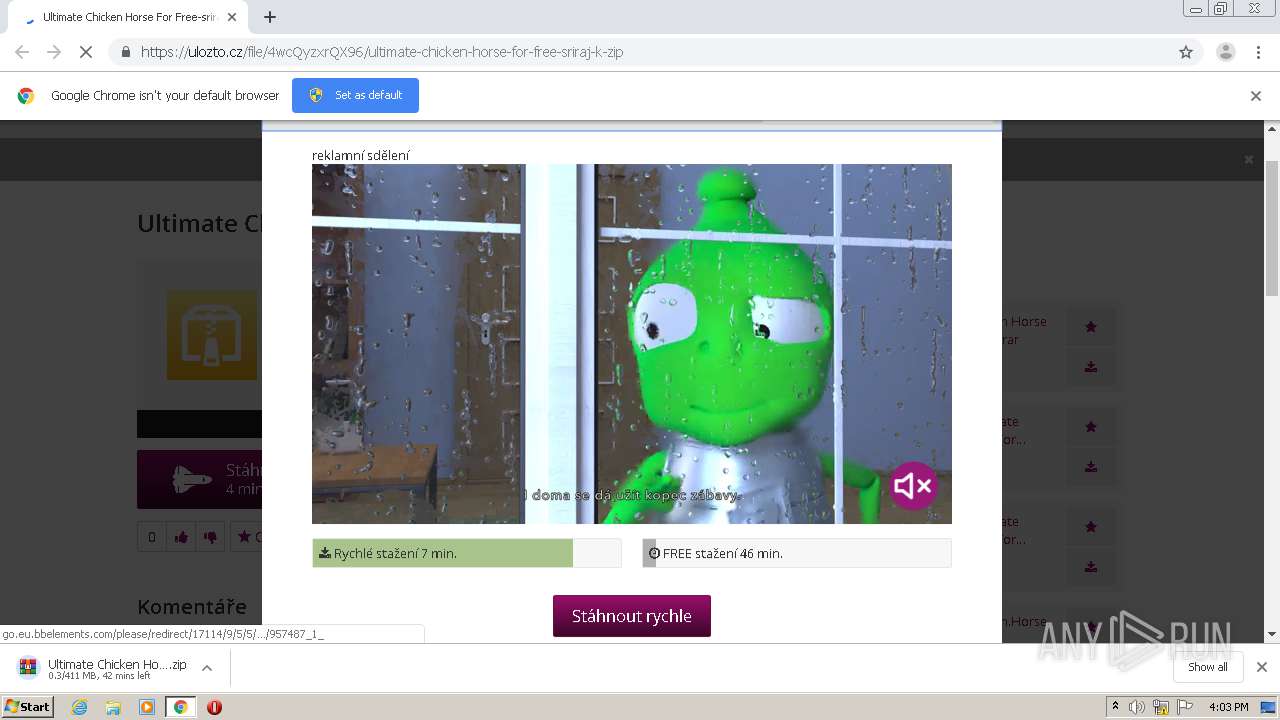1280x720 pixels.
Task: Download the first related file ending in .rar
Action: (x=1091, y=367)
